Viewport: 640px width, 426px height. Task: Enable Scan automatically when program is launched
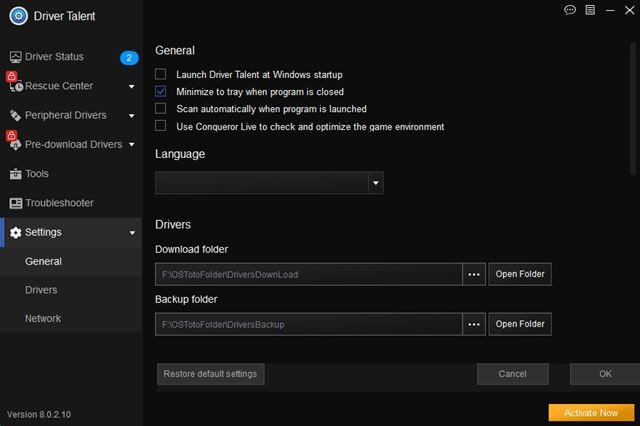(160, 108)
